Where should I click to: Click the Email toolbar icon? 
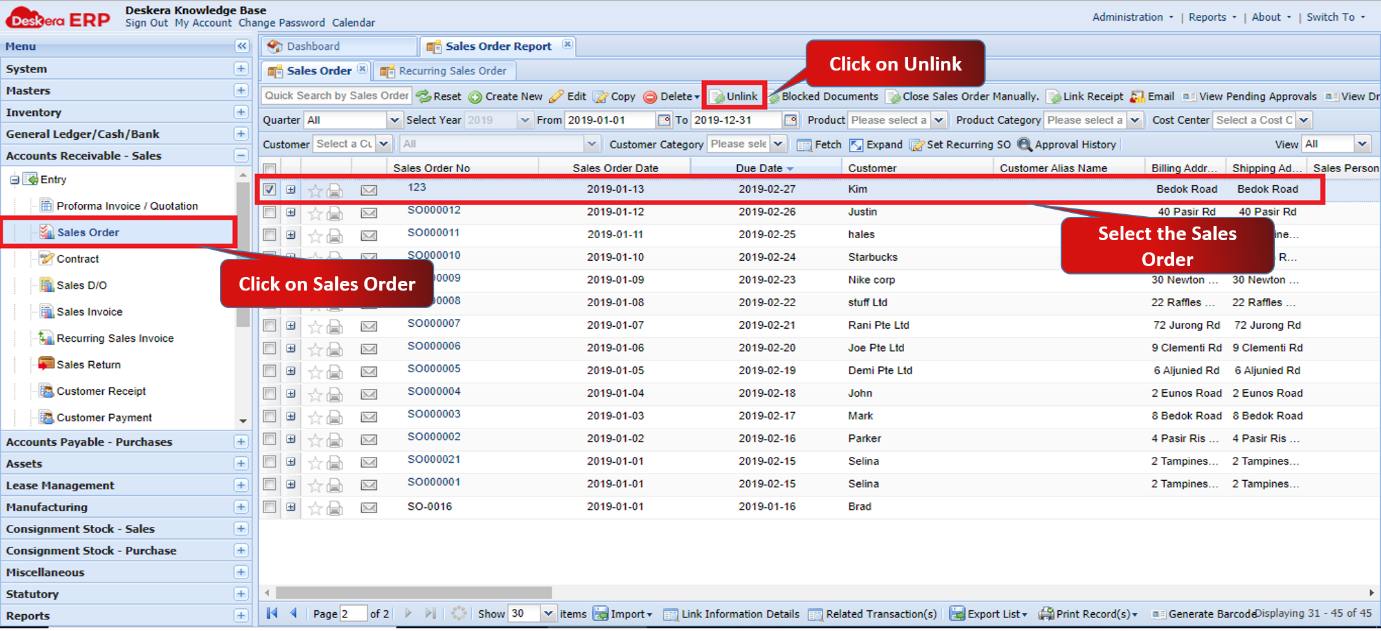pos(1137,97)
